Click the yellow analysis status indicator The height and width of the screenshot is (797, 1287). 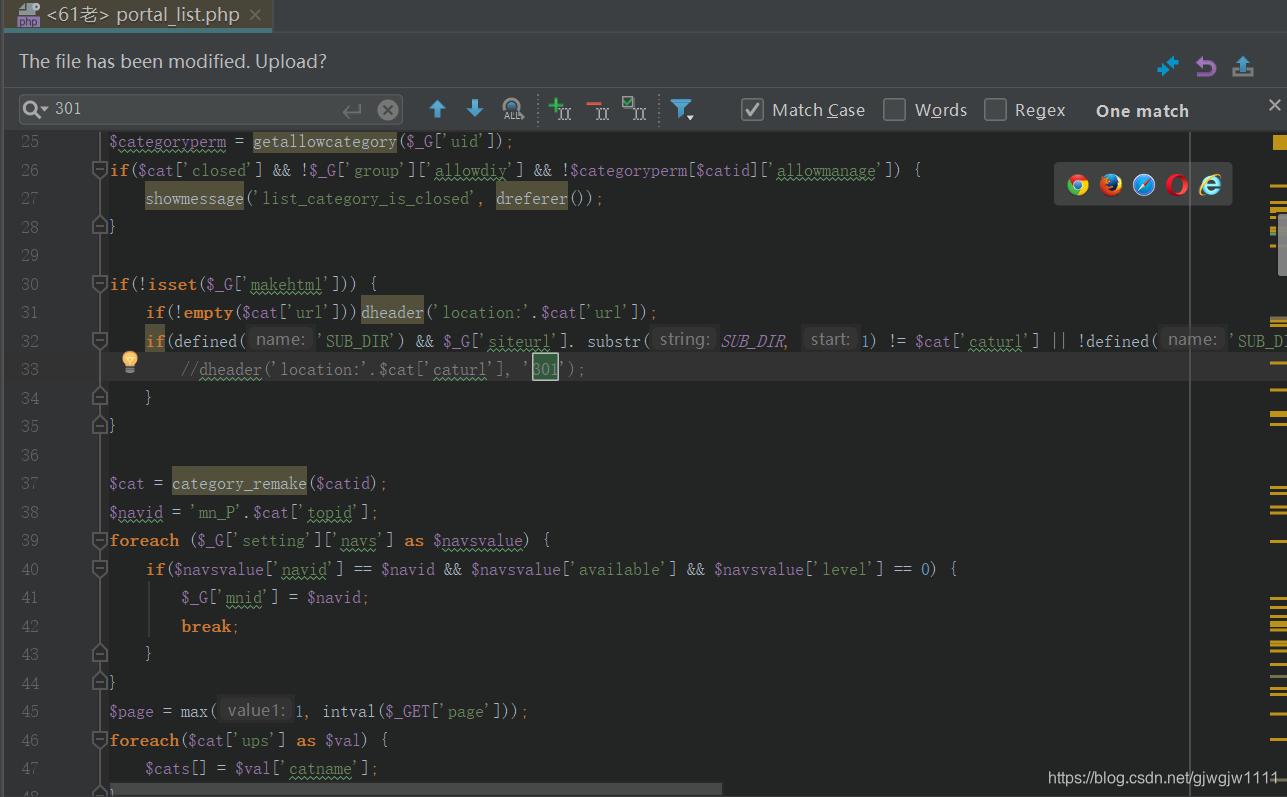tap(1279, 142)
